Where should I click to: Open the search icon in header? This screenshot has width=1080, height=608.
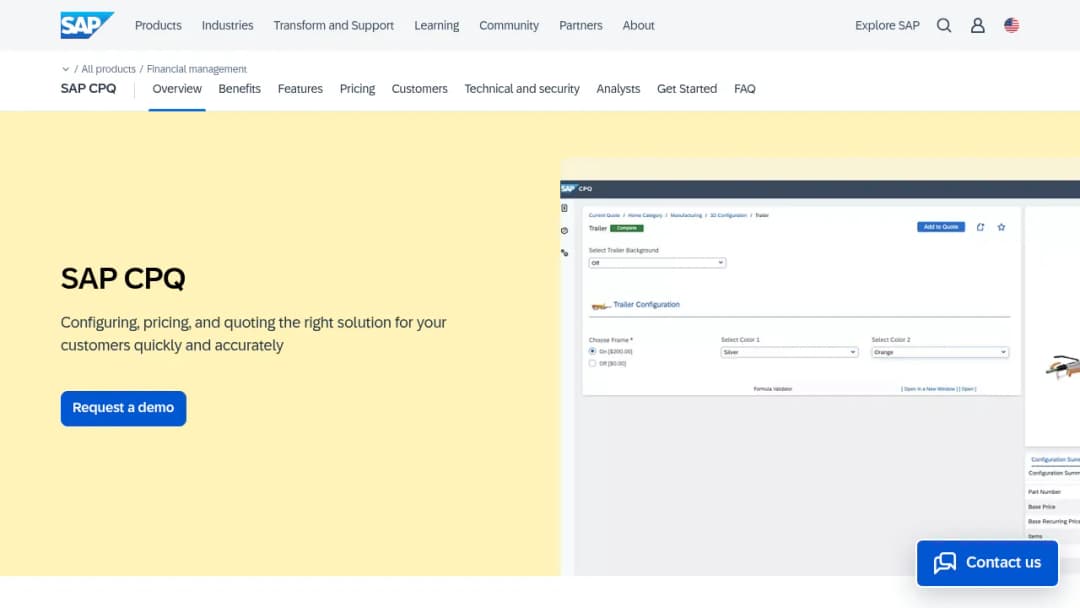pyautogui.click(x=944, y=25)
